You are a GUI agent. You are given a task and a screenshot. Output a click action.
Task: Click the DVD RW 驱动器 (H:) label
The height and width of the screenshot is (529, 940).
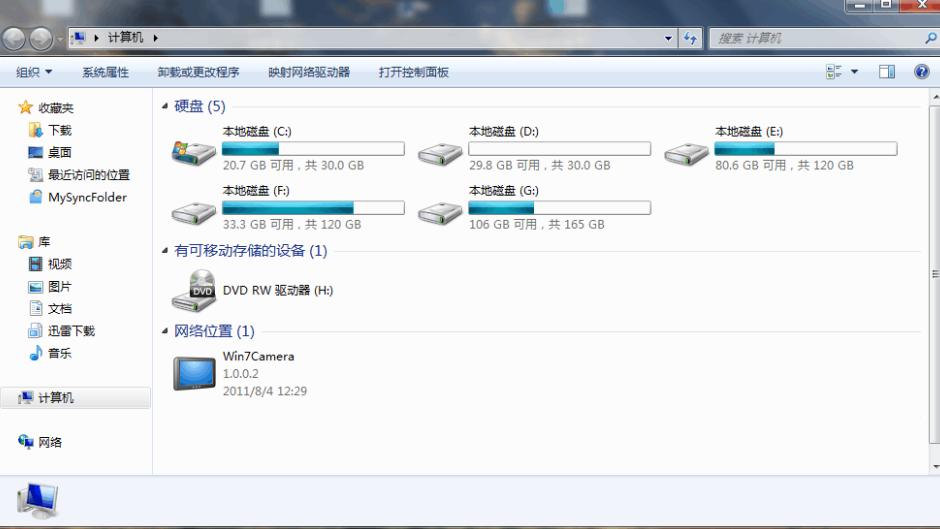pos(278,290)
